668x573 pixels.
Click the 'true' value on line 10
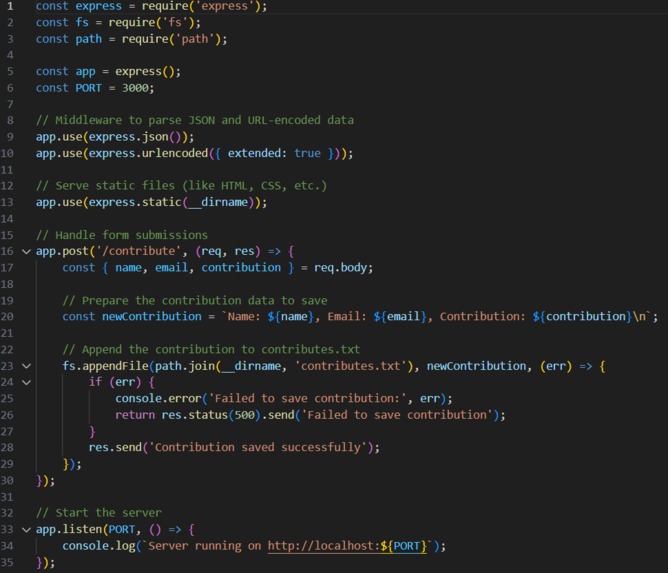(x=307, y=153)
